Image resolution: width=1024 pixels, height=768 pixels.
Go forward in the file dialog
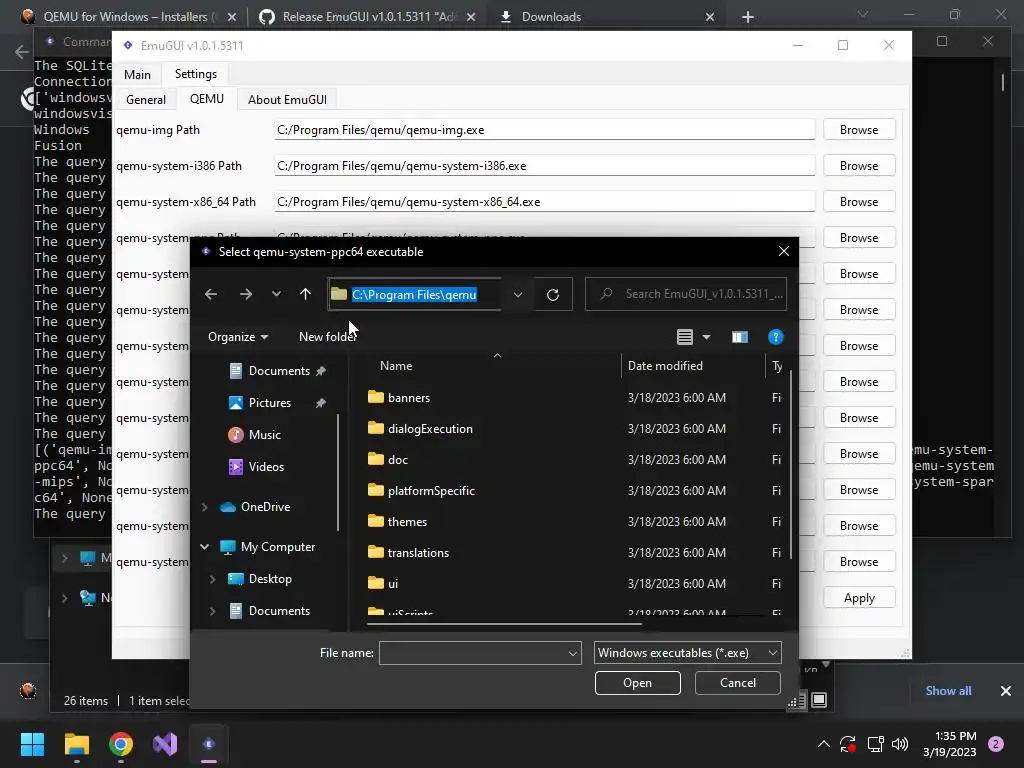pos(246,295)
